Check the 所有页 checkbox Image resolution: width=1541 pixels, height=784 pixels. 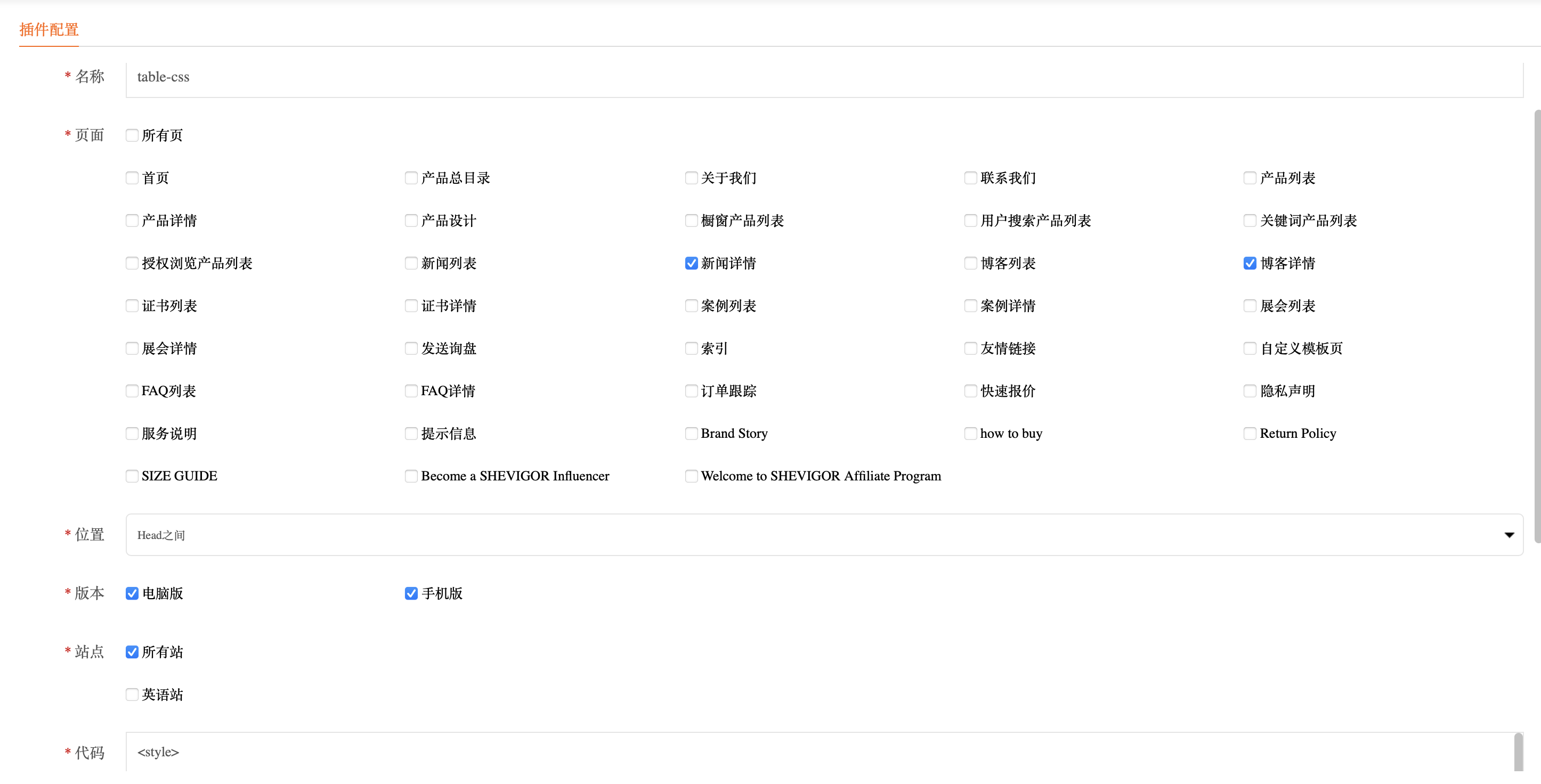[132, 135]
